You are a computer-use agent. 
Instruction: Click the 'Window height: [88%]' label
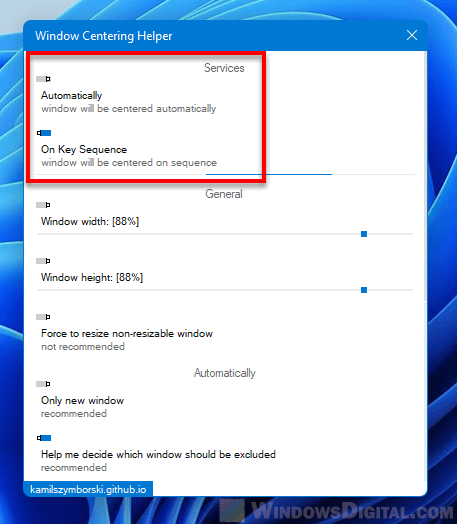pos(92,277)
